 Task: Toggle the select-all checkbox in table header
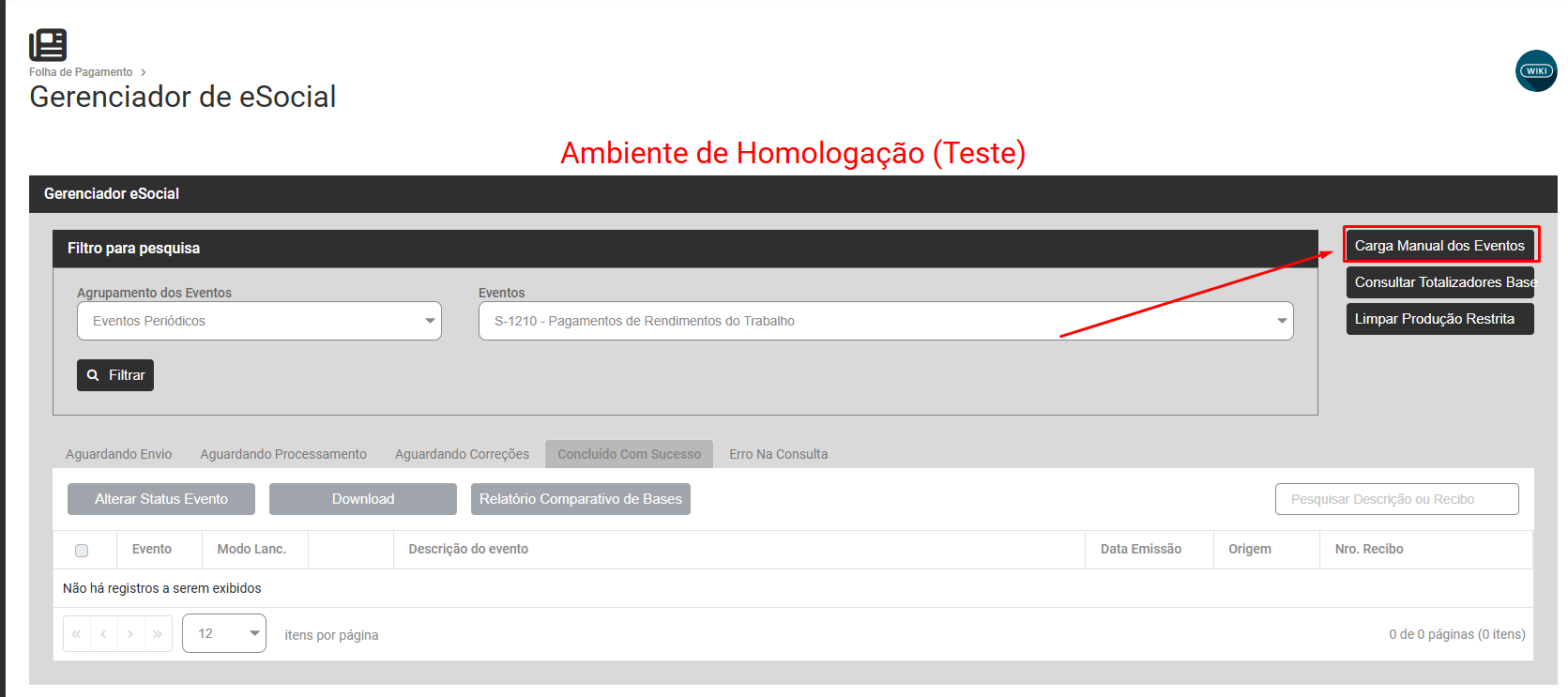point(82,551)
